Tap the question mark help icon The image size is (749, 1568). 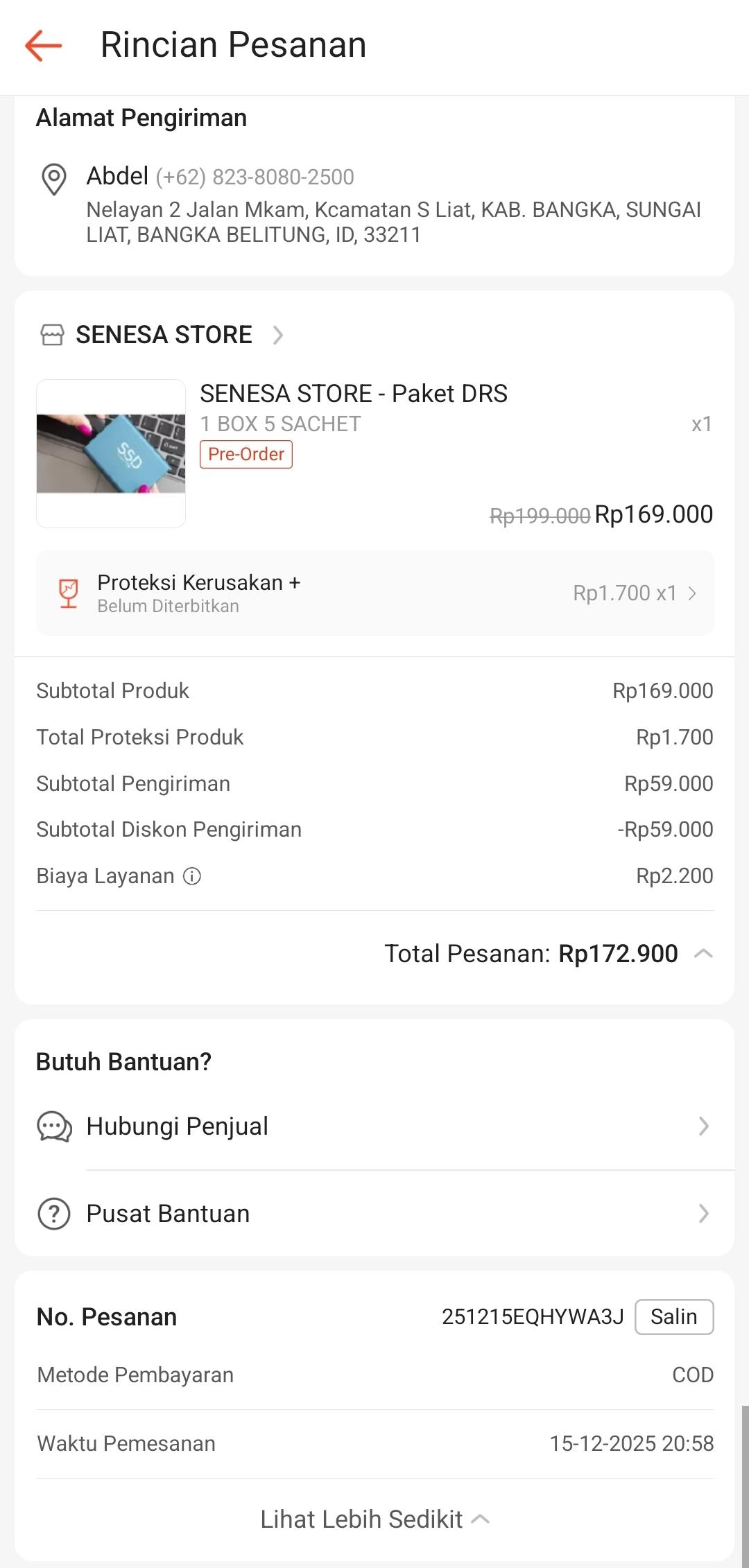coord(54,1214)
